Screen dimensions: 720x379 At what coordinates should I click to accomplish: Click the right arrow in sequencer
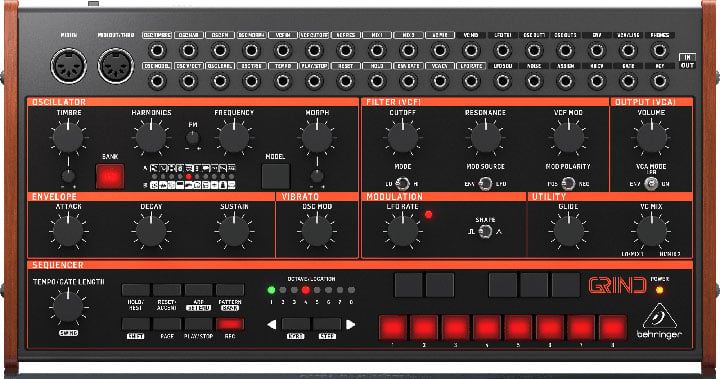pyautogui.click(x=351, y=324)
